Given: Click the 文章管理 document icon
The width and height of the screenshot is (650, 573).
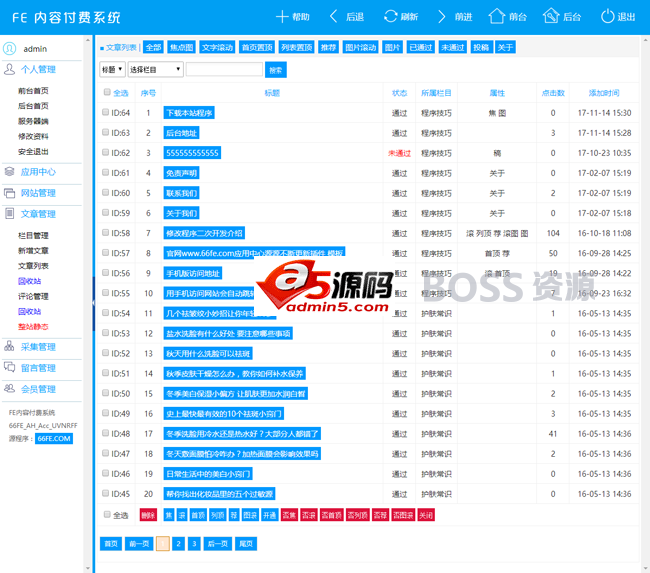Looking at the screenshot, I should pos(9,214).
